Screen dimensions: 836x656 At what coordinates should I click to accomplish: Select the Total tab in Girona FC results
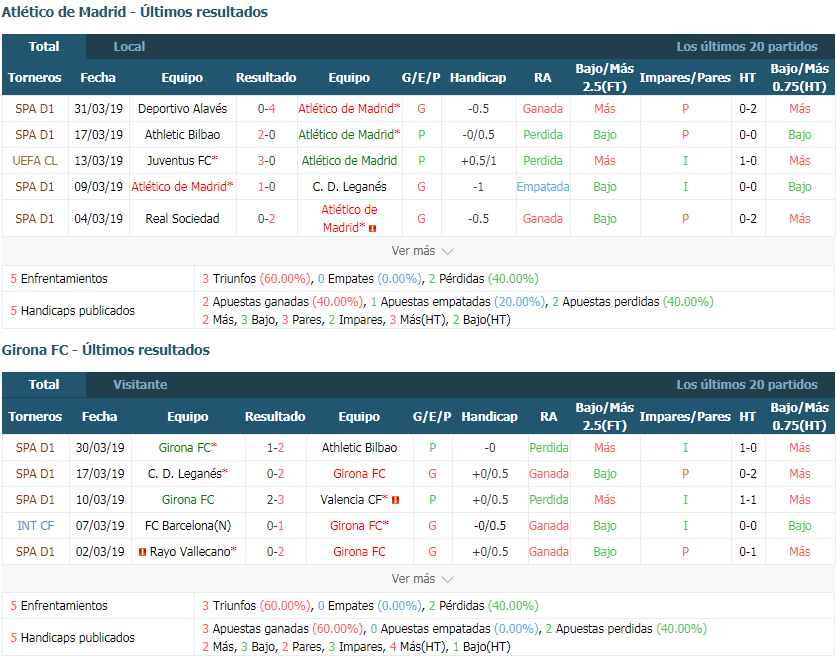(44, 385)
